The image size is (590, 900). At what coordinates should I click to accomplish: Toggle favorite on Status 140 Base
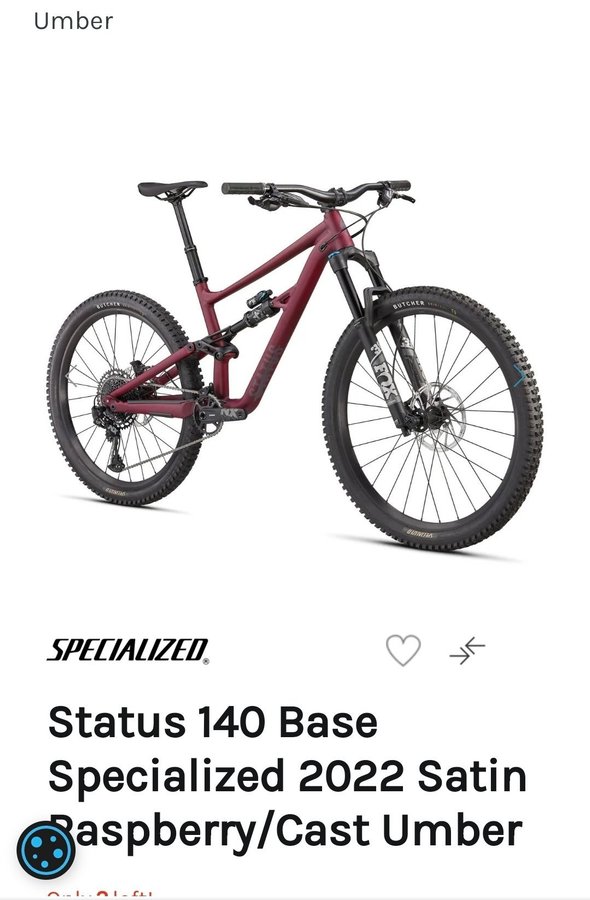[403, 650]
